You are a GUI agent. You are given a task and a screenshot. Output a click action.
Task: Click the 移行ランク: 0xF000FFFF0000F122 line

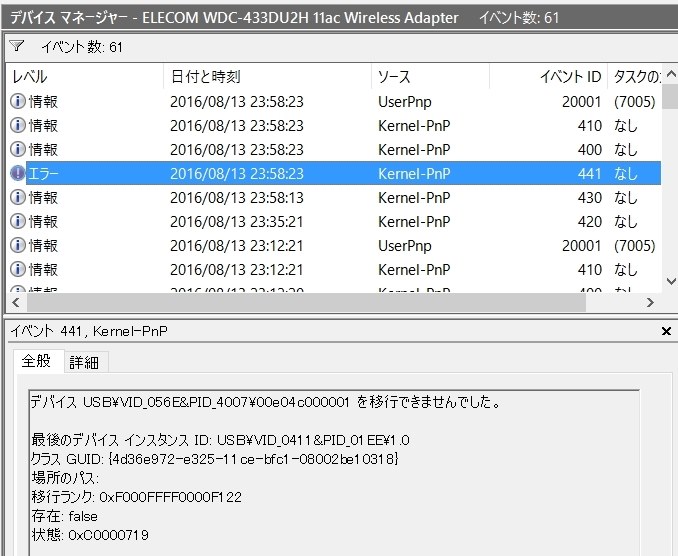pyautogui.click(x=137, y=497)
